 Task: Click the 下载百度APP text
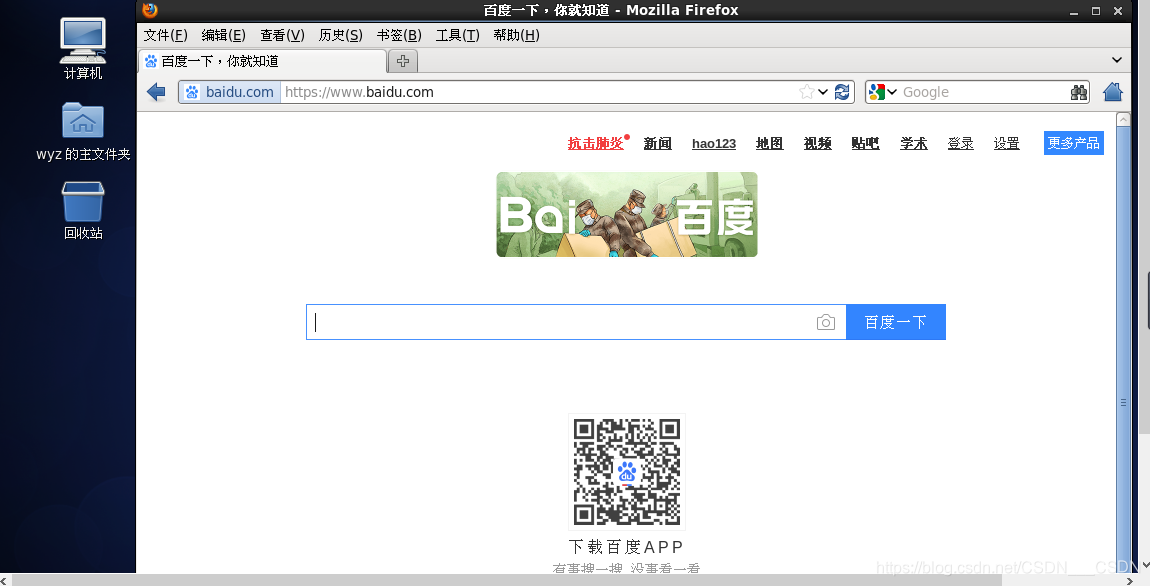[626, 546]
